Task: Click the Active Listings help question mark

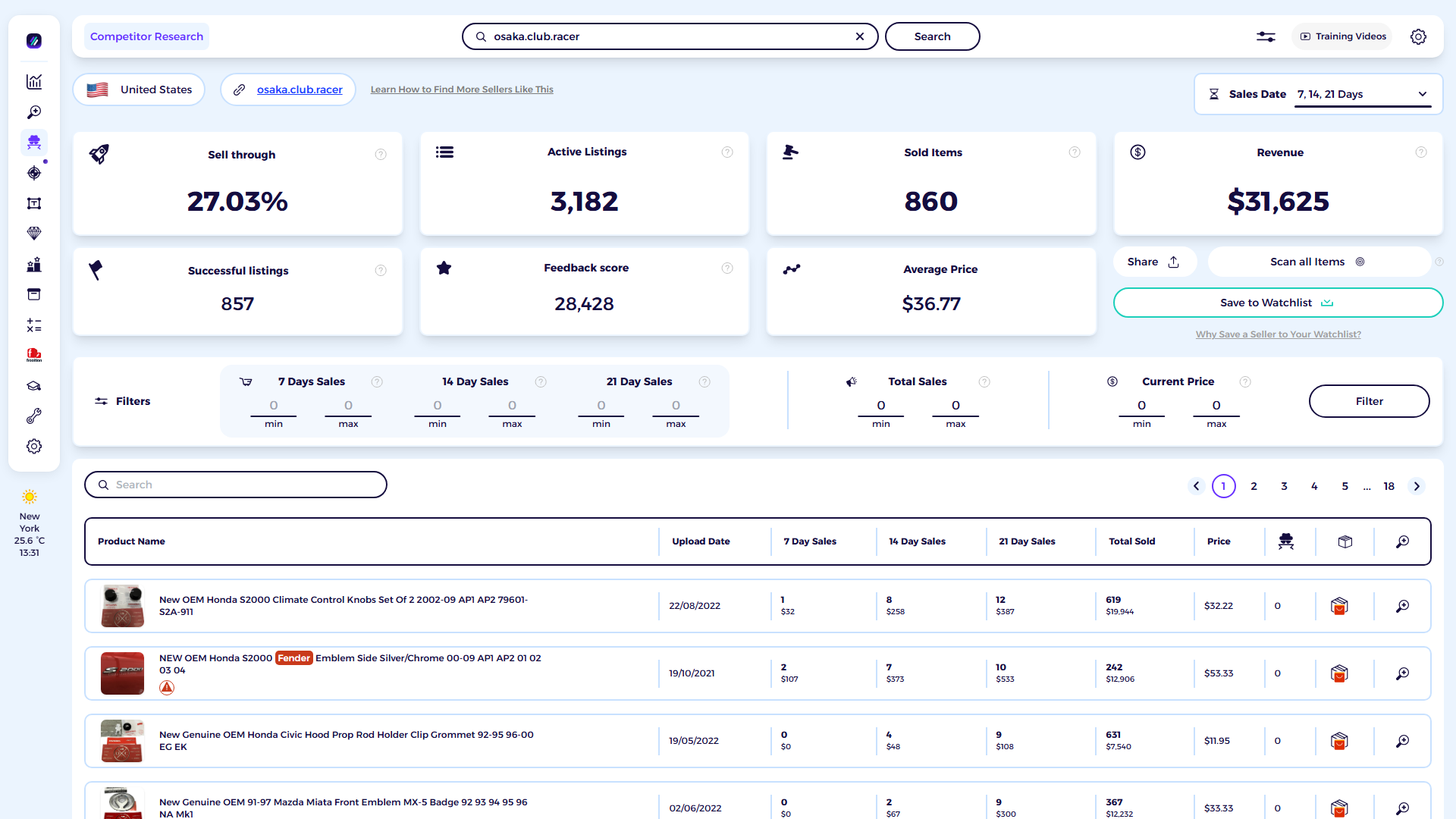Action: 727,152
